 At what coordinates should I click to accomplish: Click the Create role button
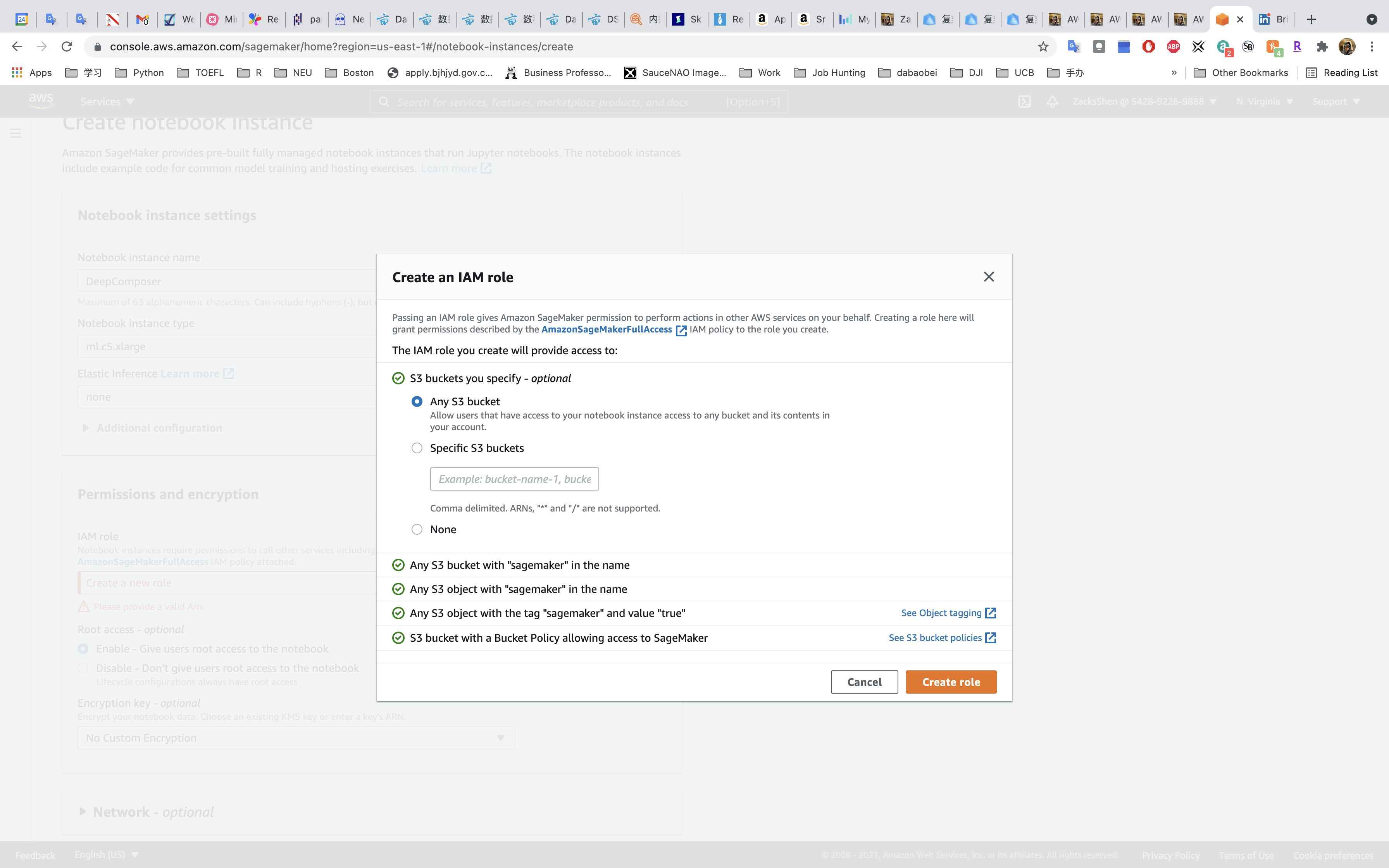tap(951, 682)
